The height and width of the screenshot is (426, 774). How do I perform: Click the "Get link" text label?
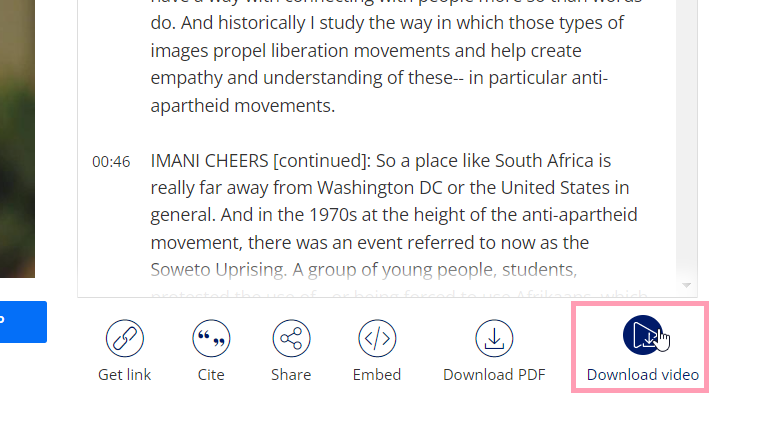125,375
